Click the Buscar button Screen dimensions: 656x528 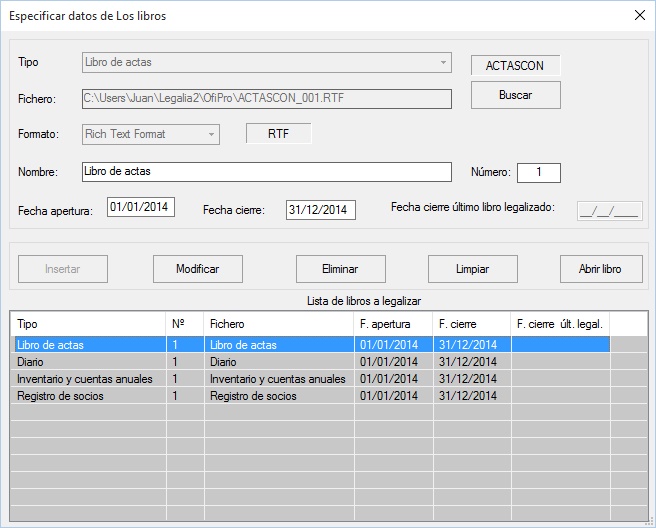point(515,95)
